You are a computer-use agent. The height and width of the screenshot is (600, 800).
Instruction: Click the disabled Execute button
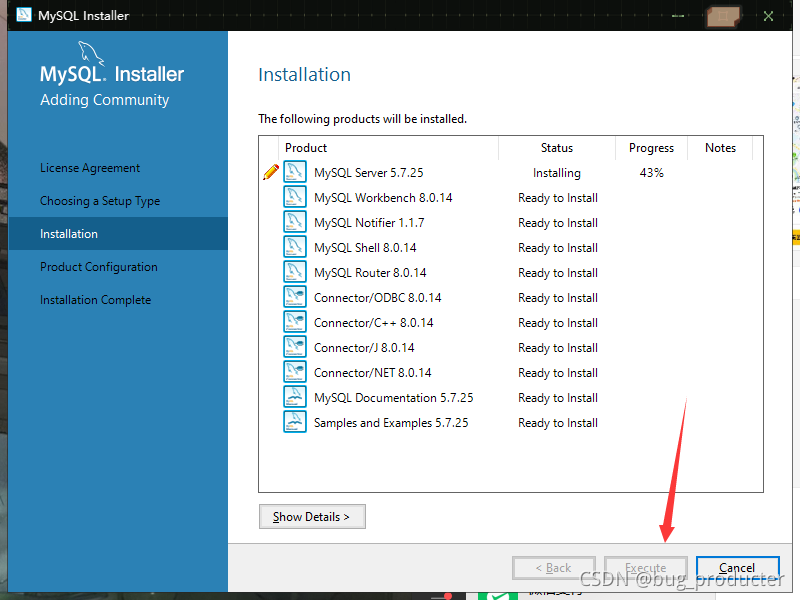pyautogui.click(x=645, y=568)
